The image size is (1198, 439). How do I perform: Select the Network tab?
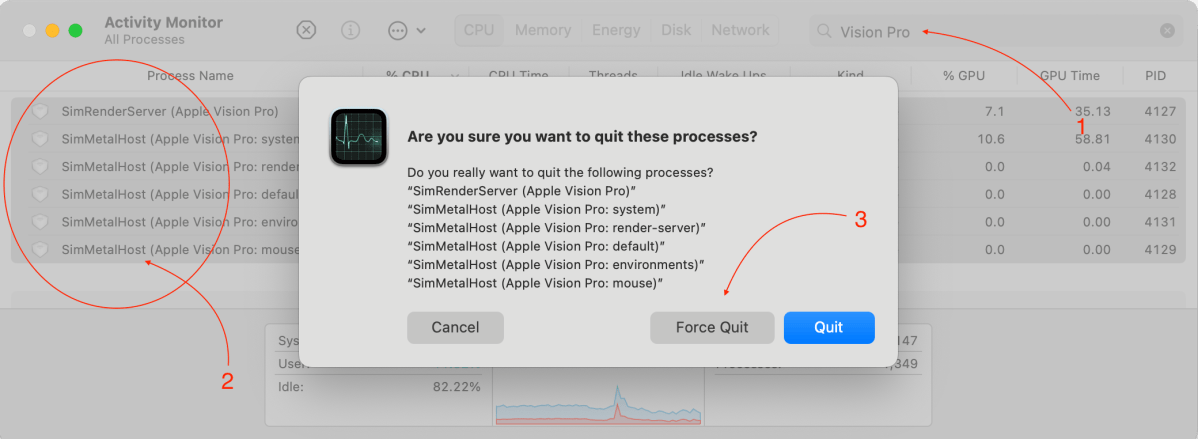[740, 30]
